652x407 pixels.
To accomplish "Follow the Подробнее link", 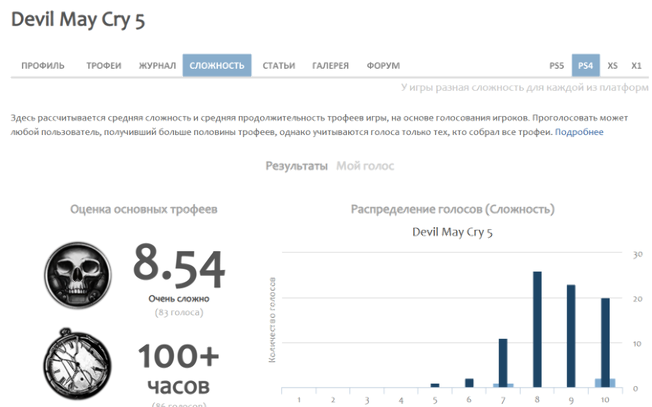I will coord(579,132).
